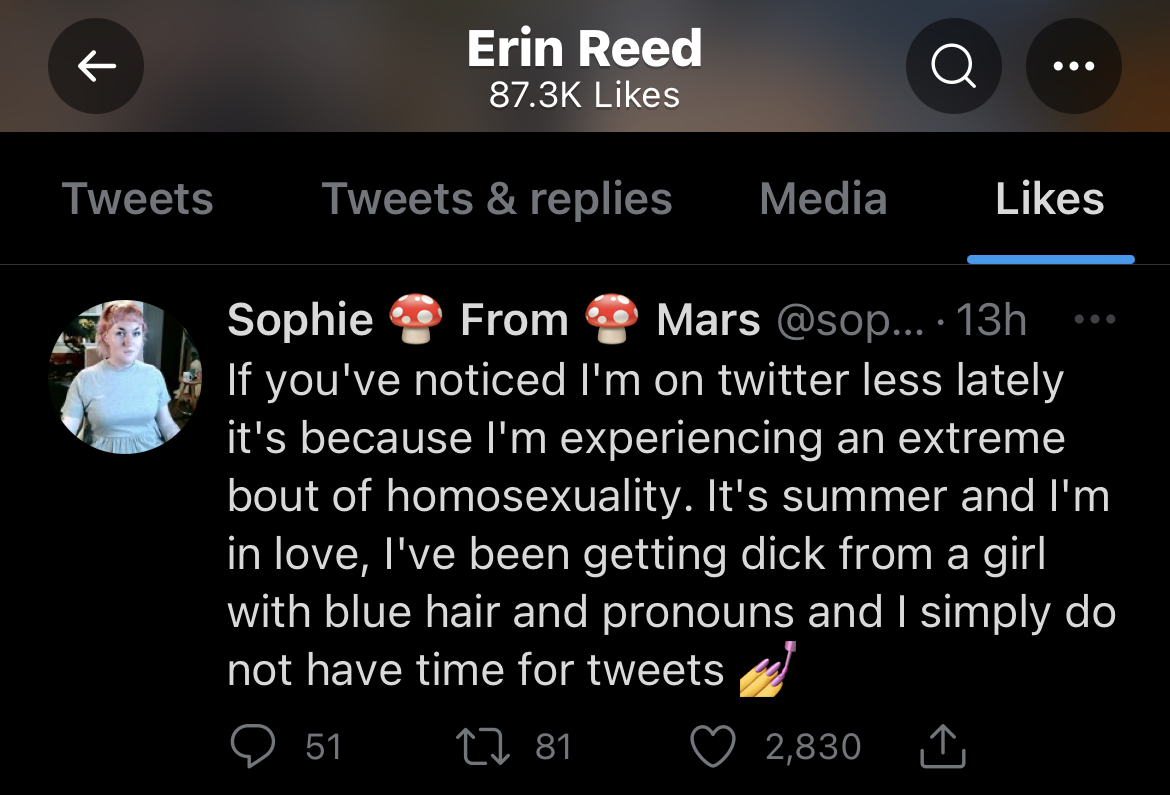The height and width of the screenshot is (795, 1170).
Task: Select the Likes tab
Action: (1050, 198)
